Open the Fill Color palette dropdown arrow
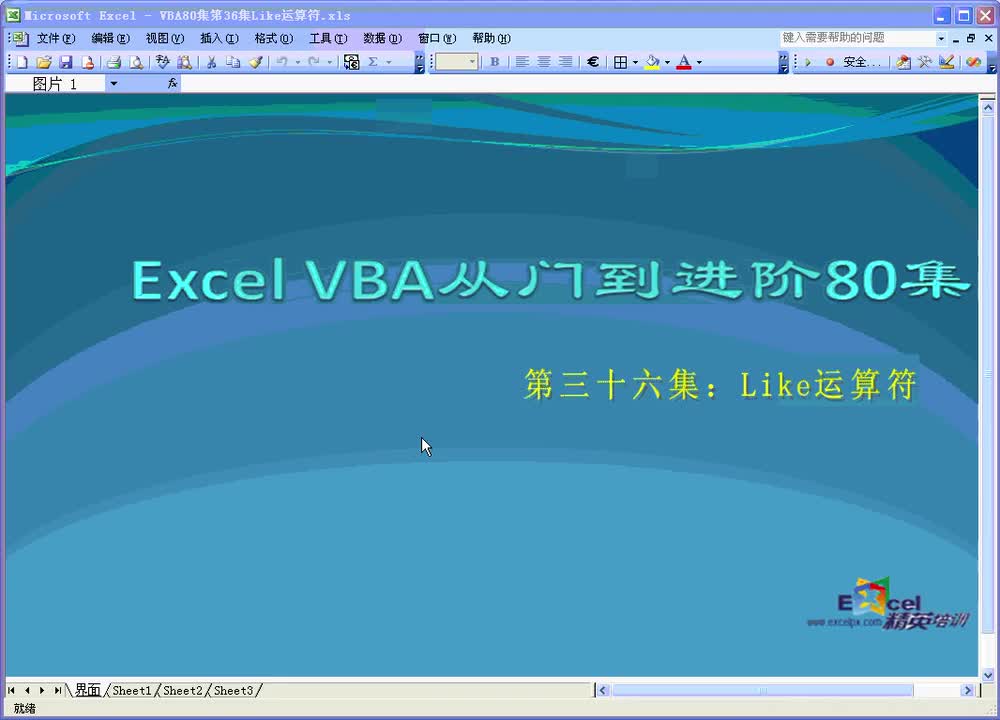The height and width of the screenshot is (720, 1000). pos(667,62)
